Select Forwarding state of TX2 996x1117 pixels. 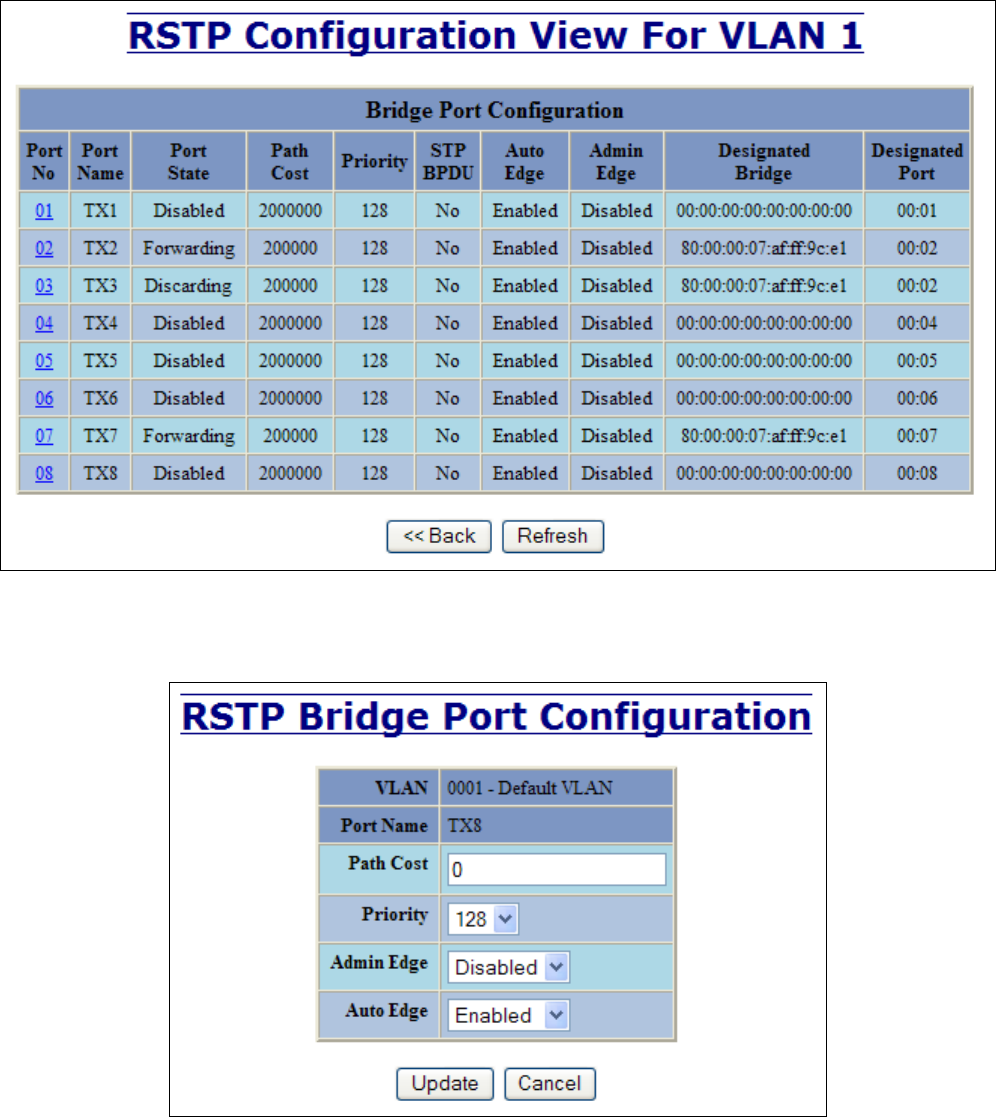189,249
